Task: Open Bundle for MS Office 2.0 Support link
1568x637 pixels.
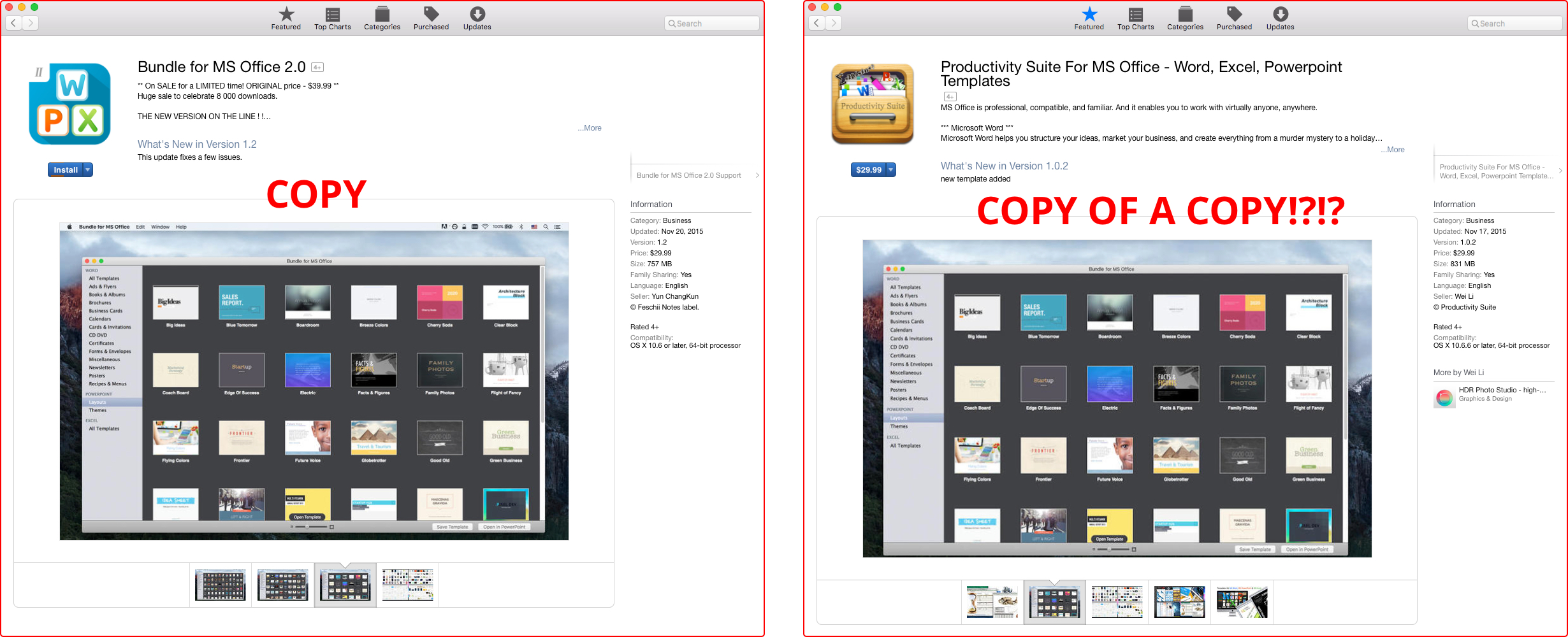Action: [x=689, y=175]
